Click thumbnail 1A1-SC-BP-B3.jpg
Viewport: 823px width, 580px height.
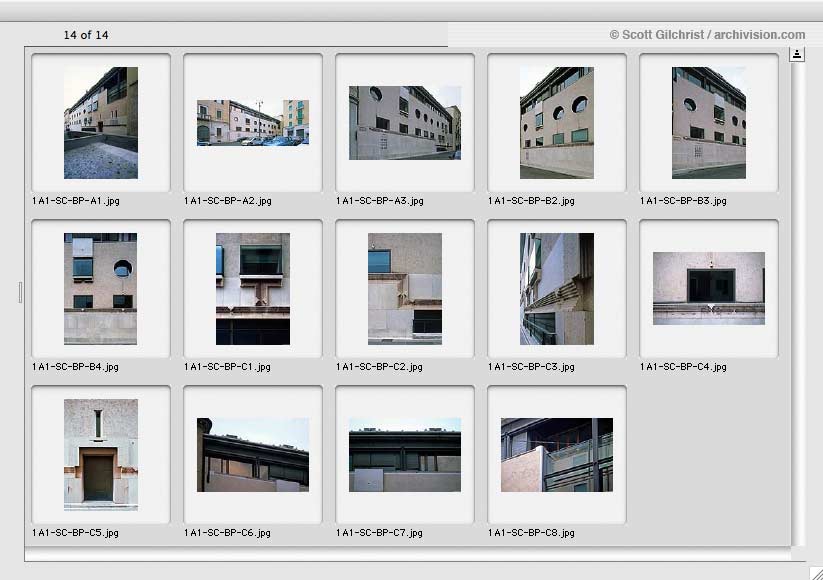(x=709, y=123)
